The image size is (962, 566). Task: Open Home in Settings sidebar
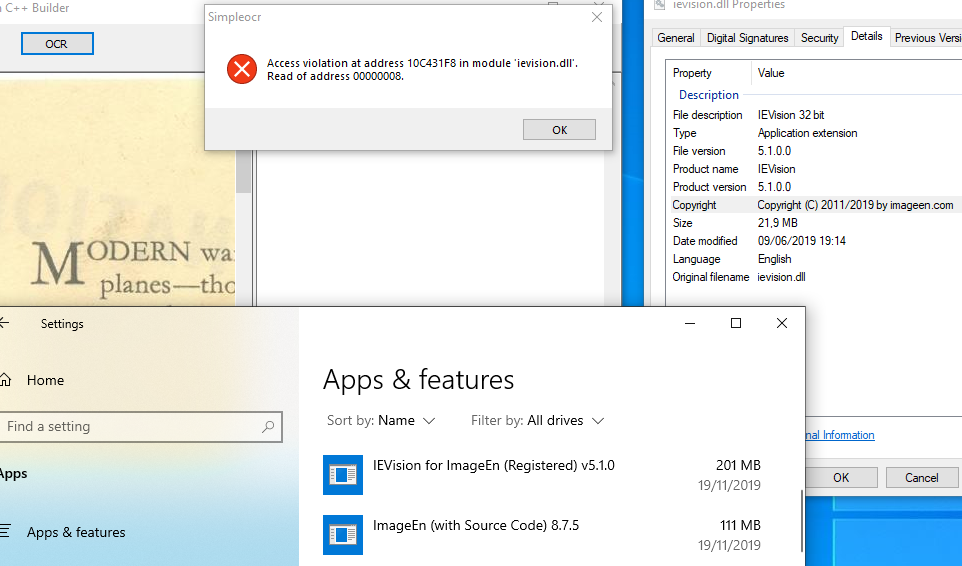pos(45,380)
